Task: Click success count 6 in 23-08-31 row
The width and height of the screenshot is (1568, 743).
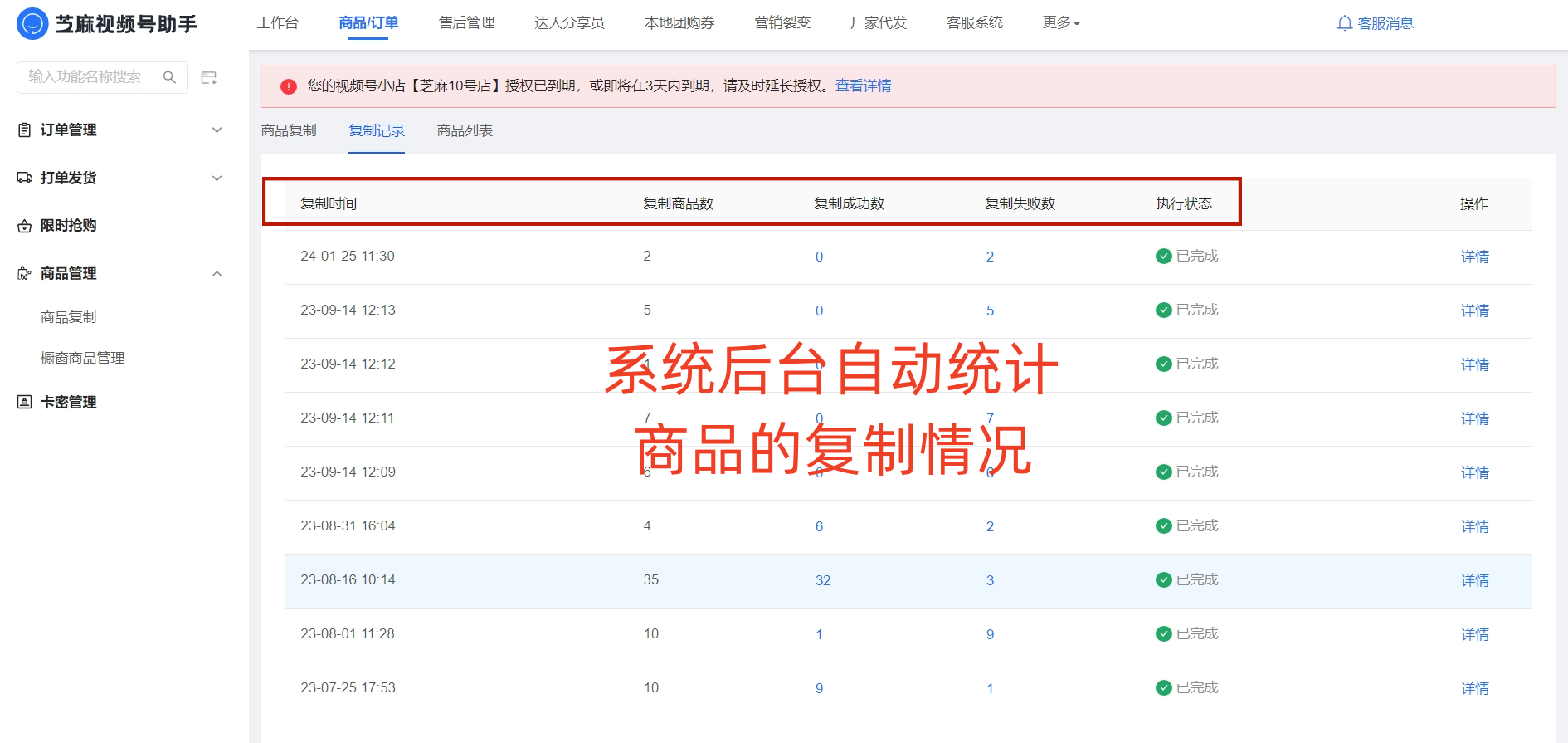Action: 819,526
